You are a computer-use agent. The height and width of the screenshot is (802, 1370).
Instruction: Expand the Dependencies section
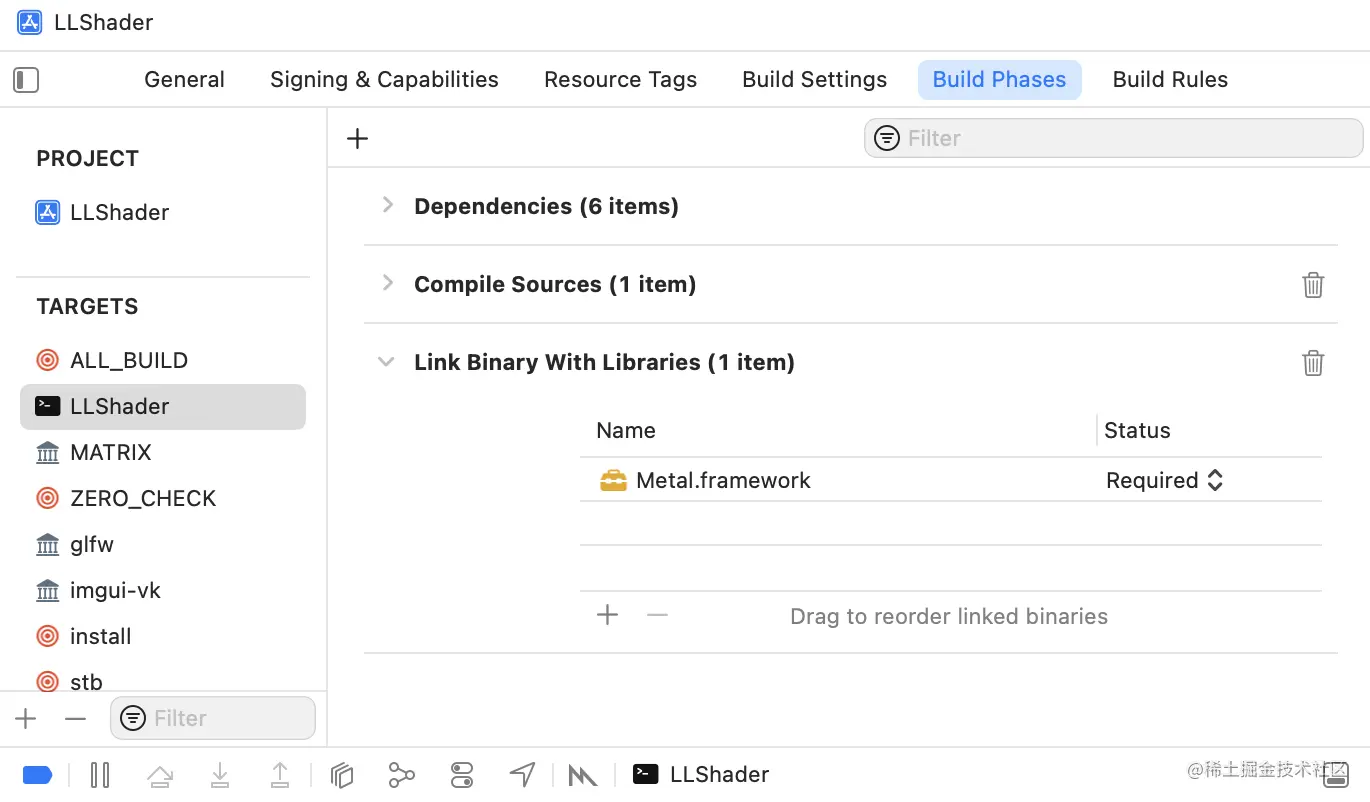388,205
